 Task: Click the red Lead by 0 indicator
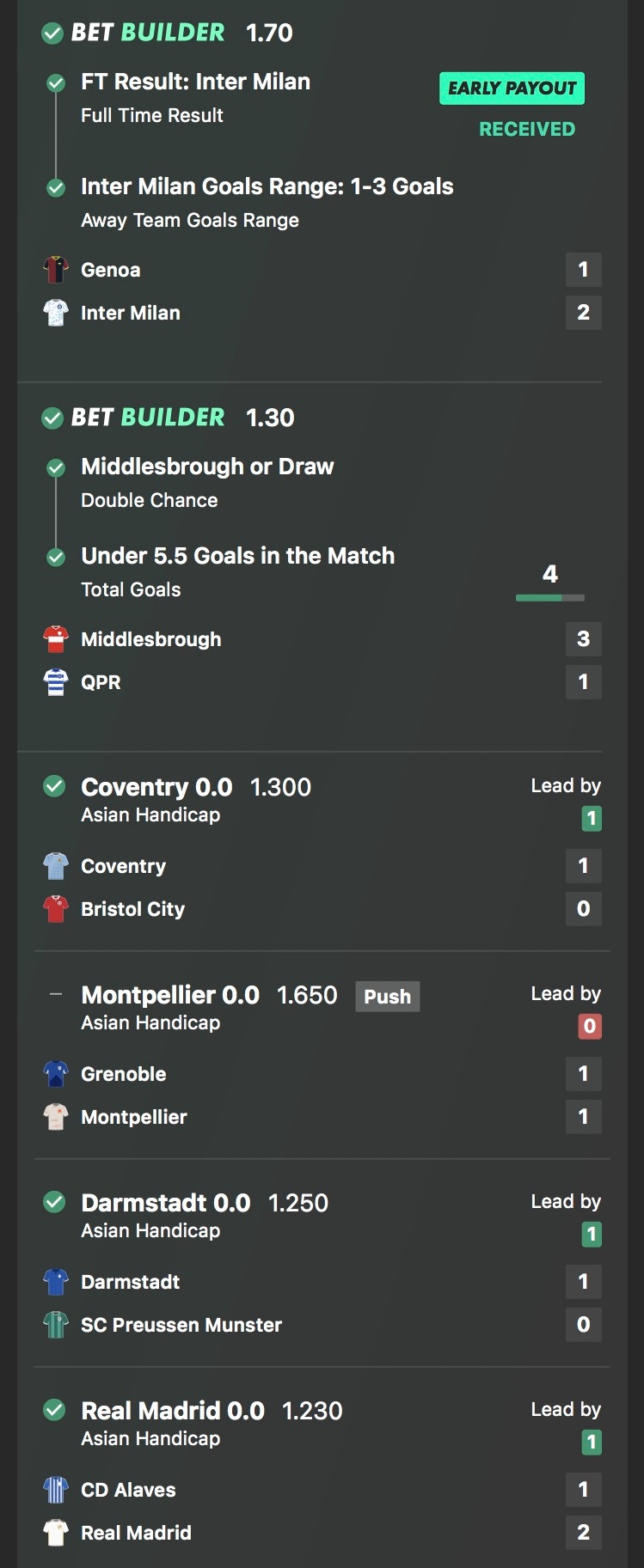[x=590, y=1026]
